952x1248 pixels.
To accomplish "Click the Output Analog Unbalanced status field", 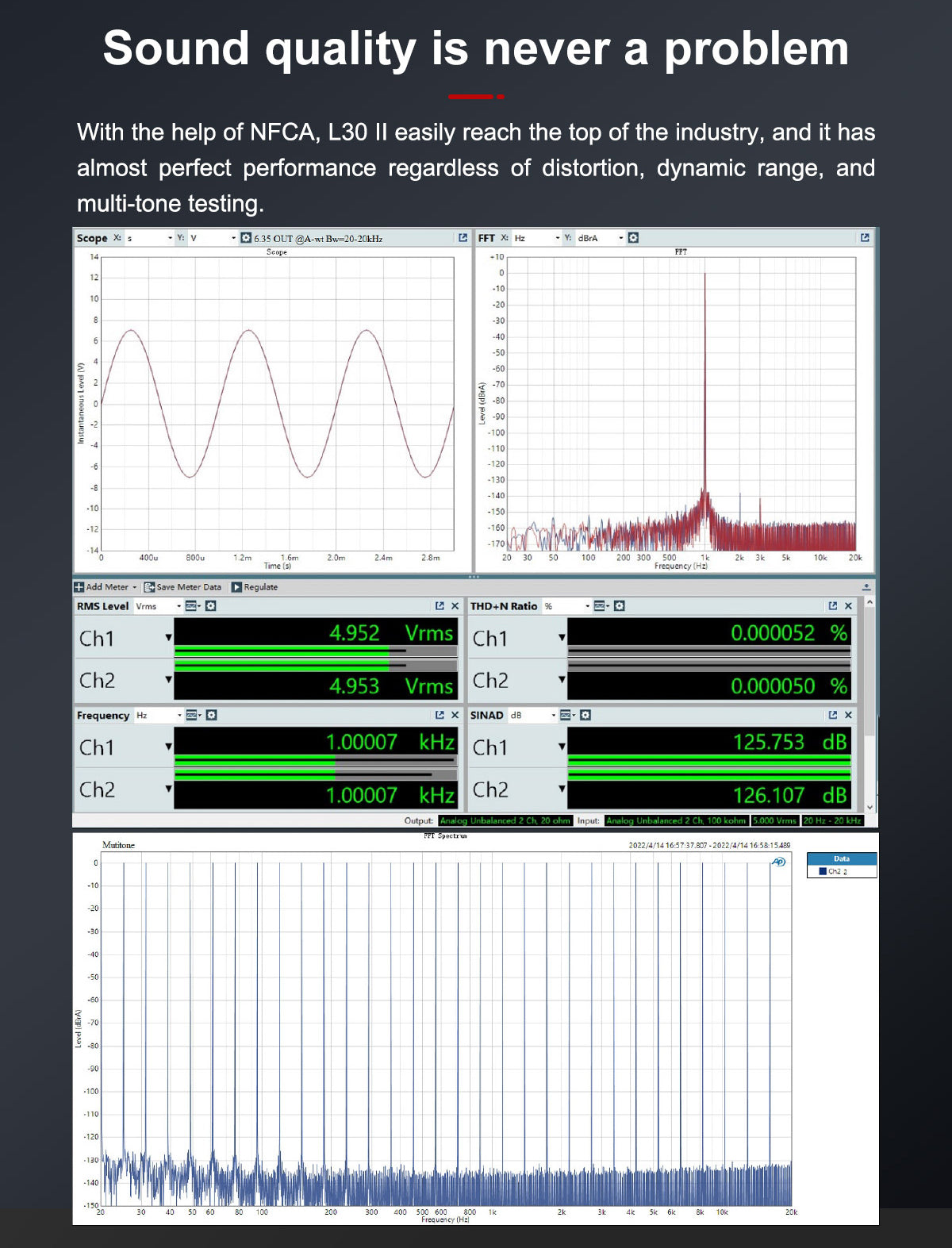I will 505,821.
